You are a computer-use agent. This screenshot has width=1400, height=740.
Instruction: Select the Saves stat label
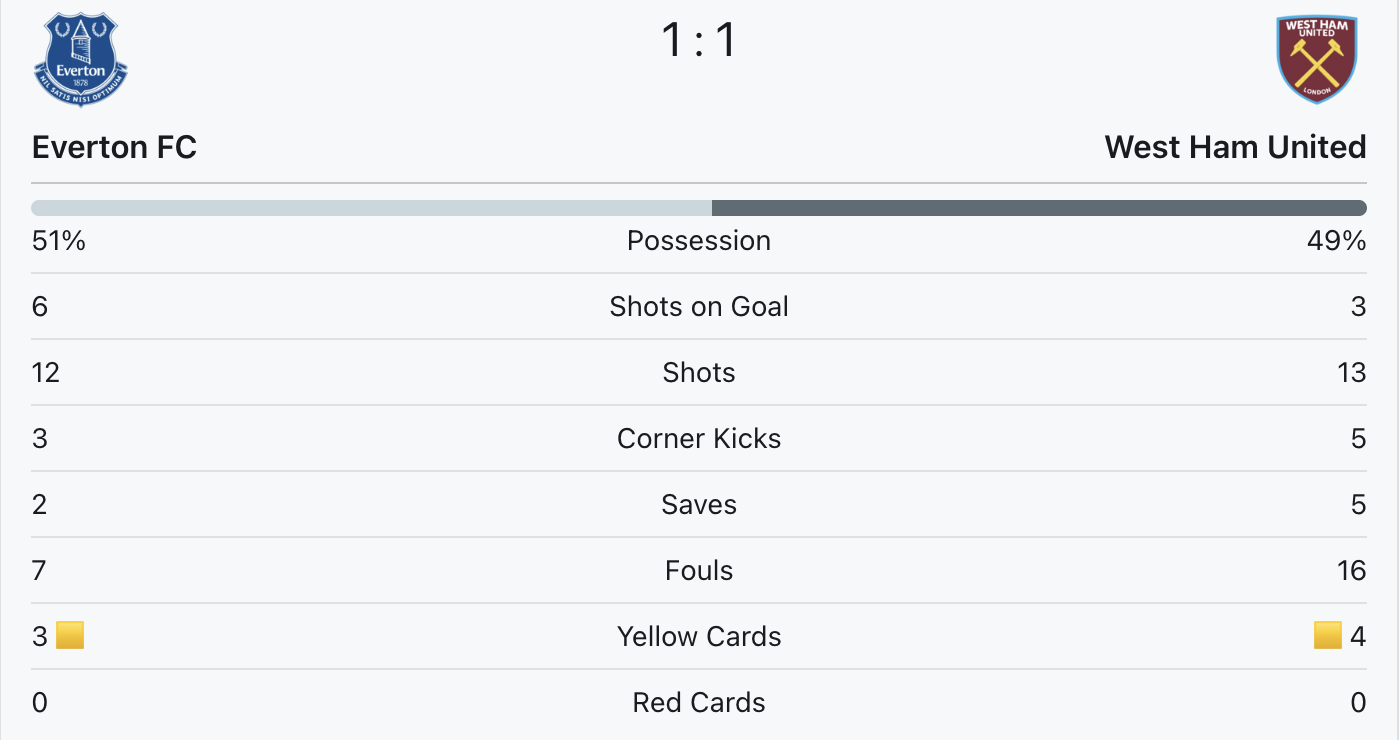[699, 505]
